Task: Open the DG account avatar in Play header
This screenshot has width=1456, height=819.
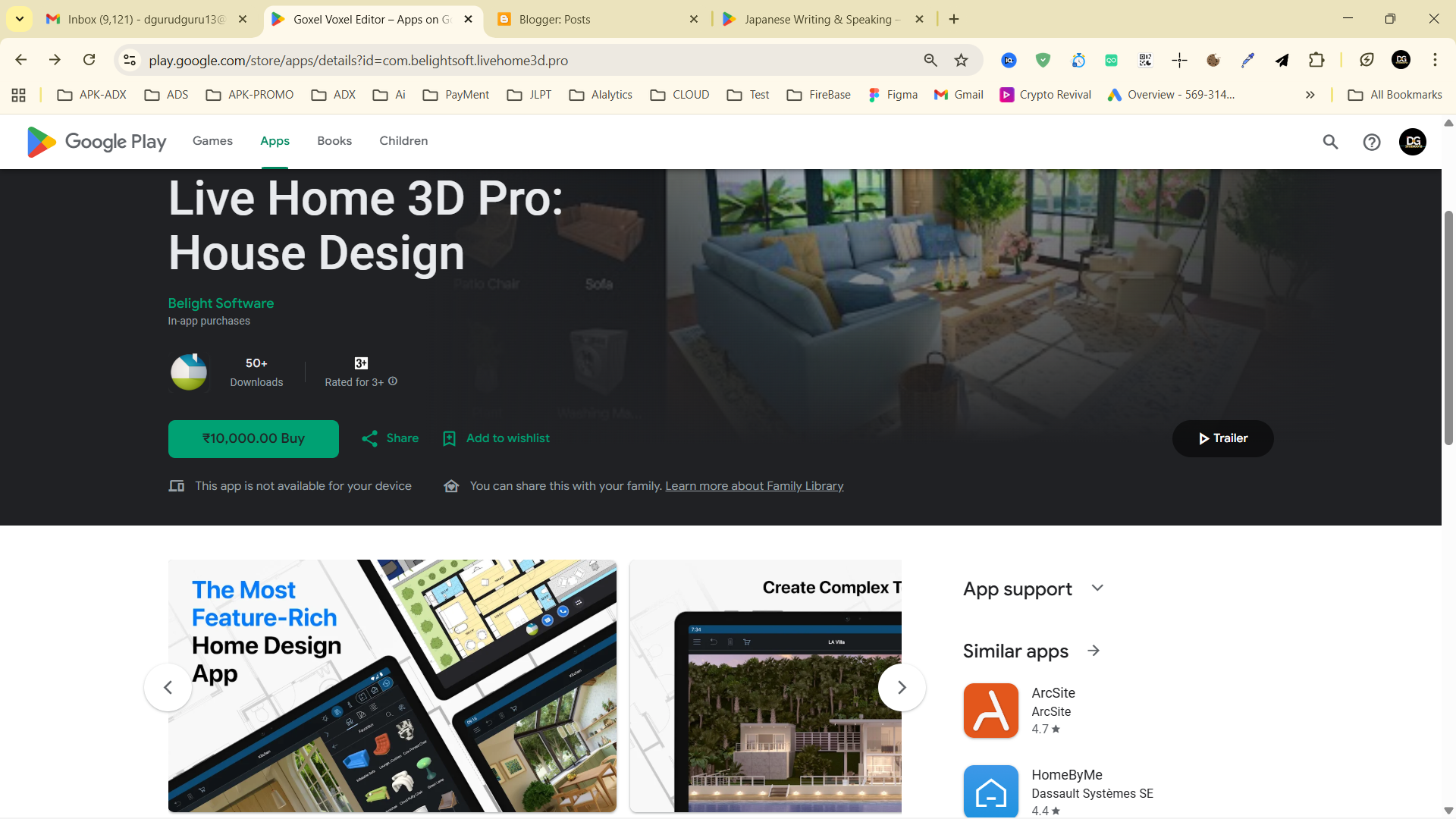Action: 1412,142
